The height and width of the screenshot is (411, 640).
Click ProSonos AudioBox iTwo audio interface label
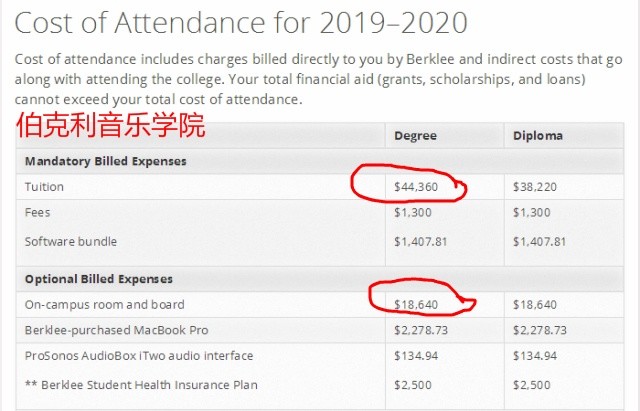tap(139, 356)
